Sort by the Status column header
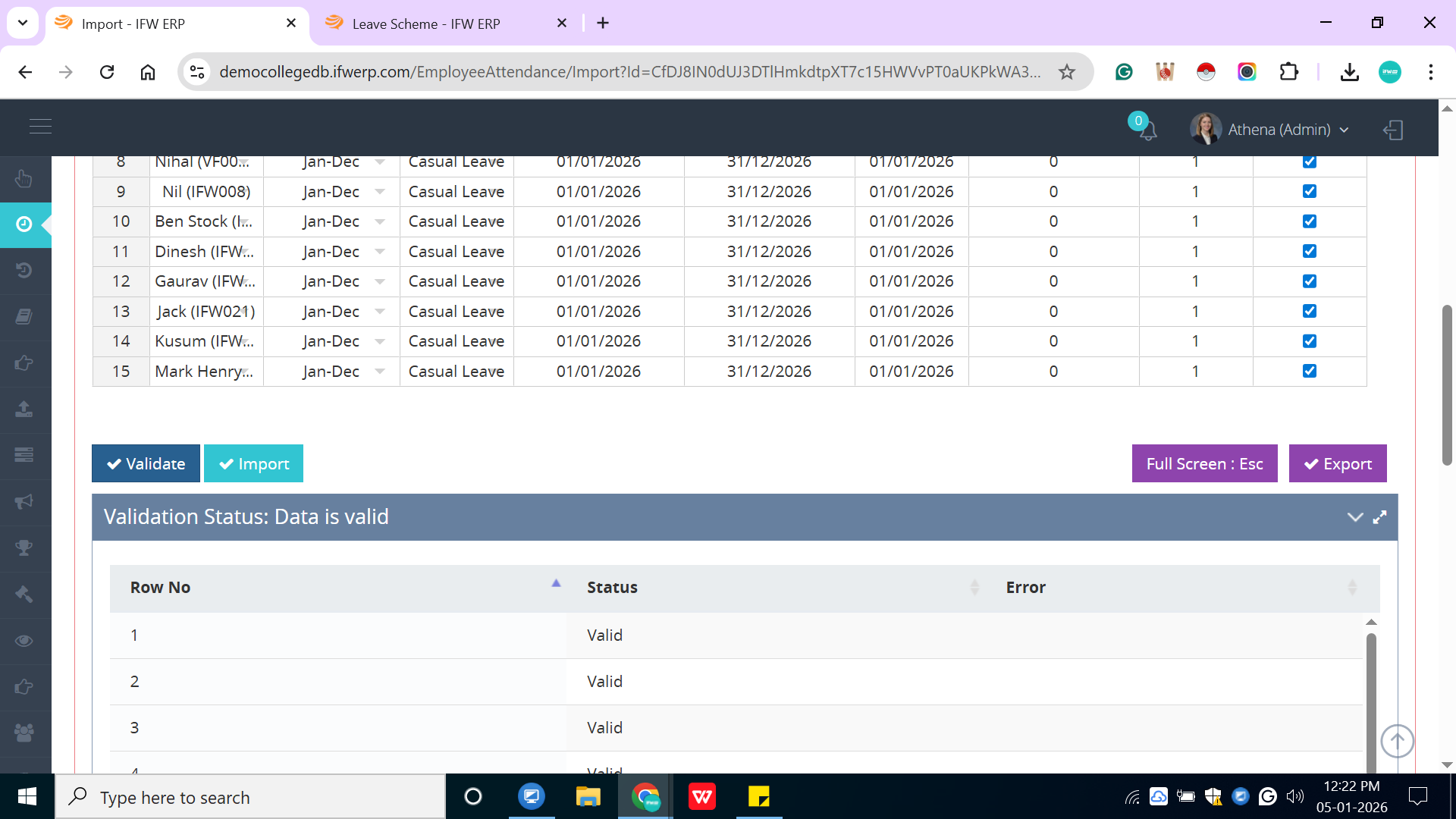1456x819 pixels. coord(775,588)
